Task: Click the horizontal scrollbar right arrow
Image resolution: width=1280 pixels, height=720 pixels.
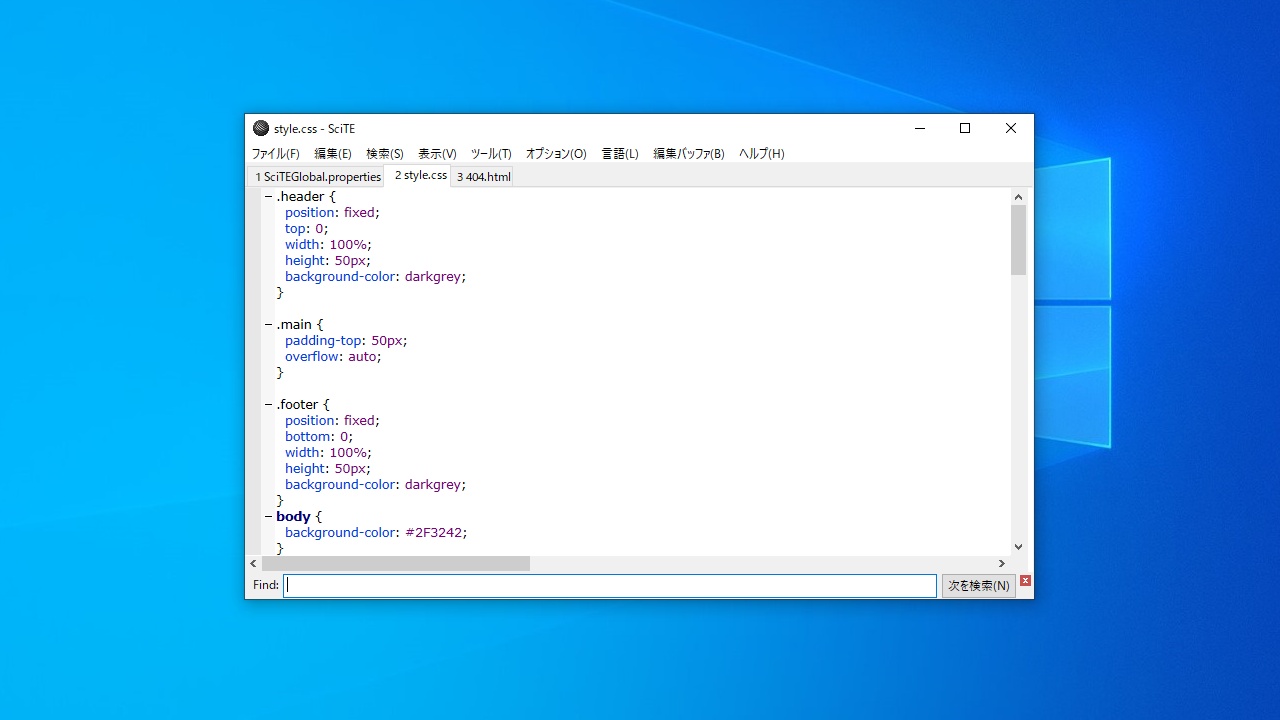Action: click(1002, 564)
